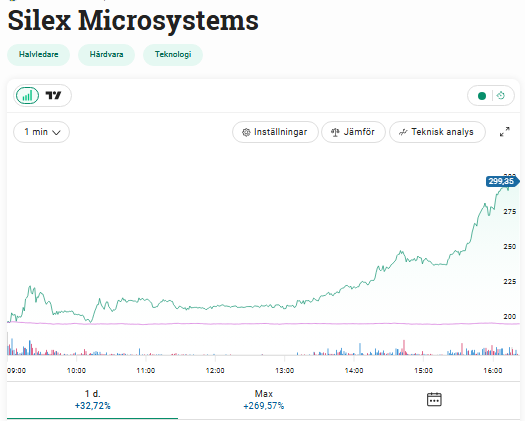Click the Jämför compare button
525x421 pixels.
[x=353, y=132]
